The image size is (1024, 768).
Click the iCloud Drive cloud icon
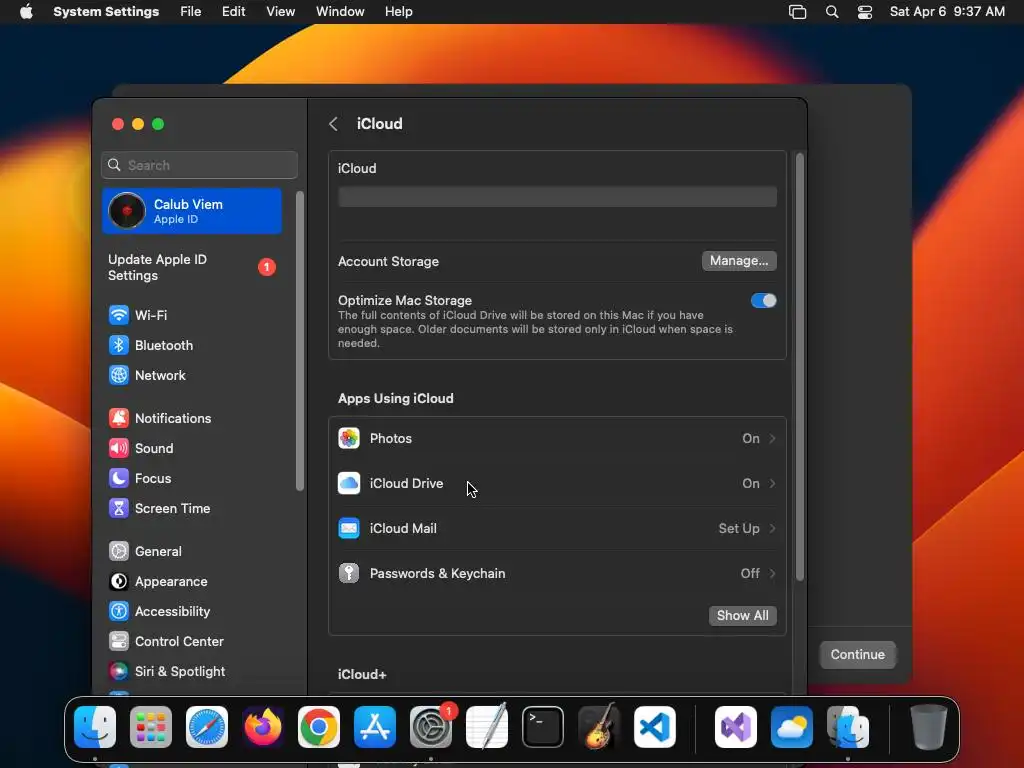(349, 483)
